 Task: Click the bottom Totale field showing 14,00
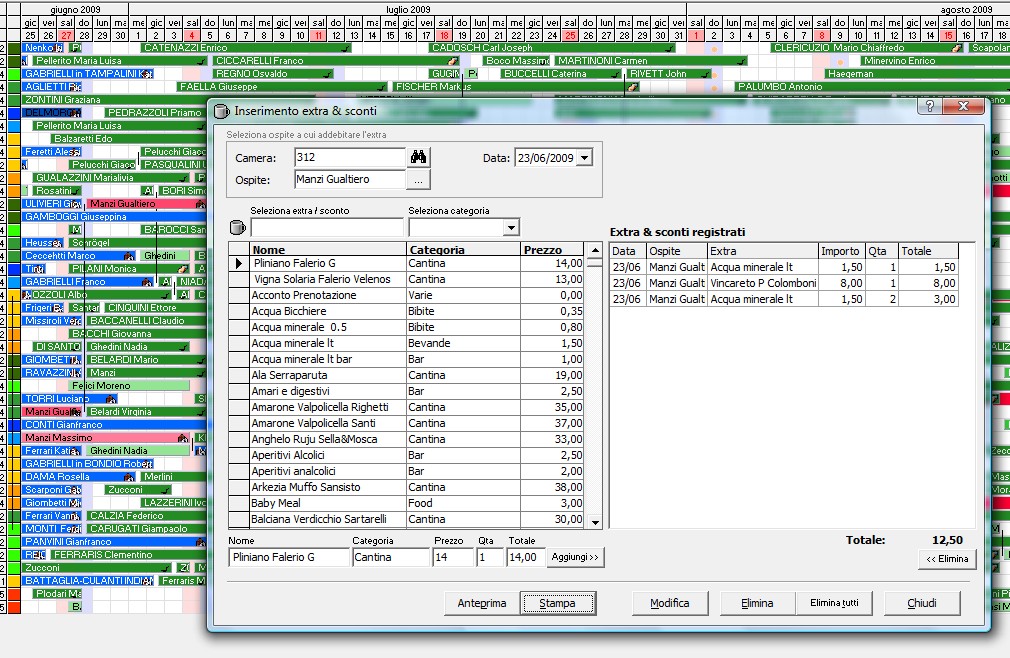tap(526, 557)
